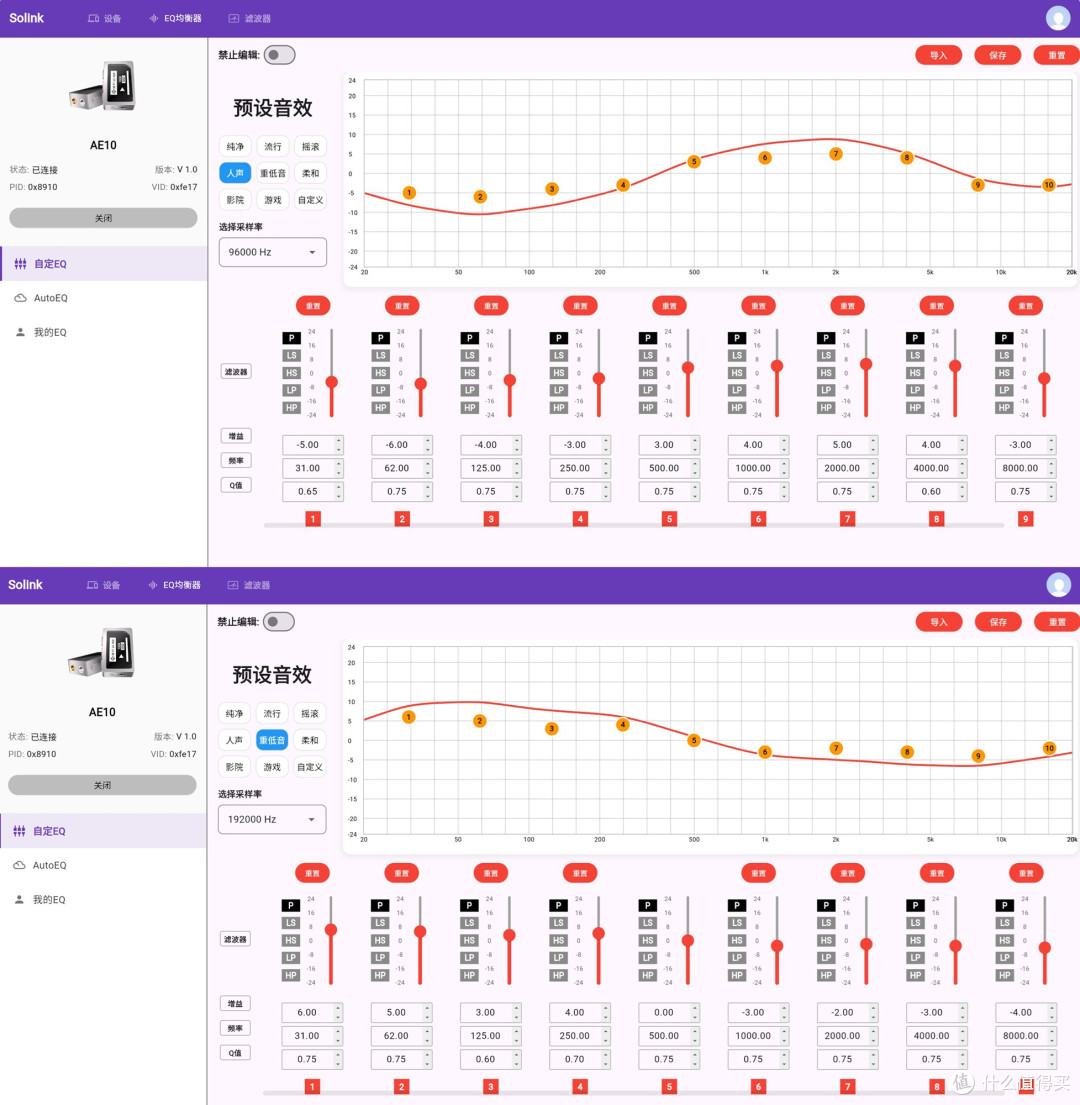Click band 5 gain slider in lower screen
Screen dimensions: 1080x1105
pyautogui.click(x=688, y=940)
